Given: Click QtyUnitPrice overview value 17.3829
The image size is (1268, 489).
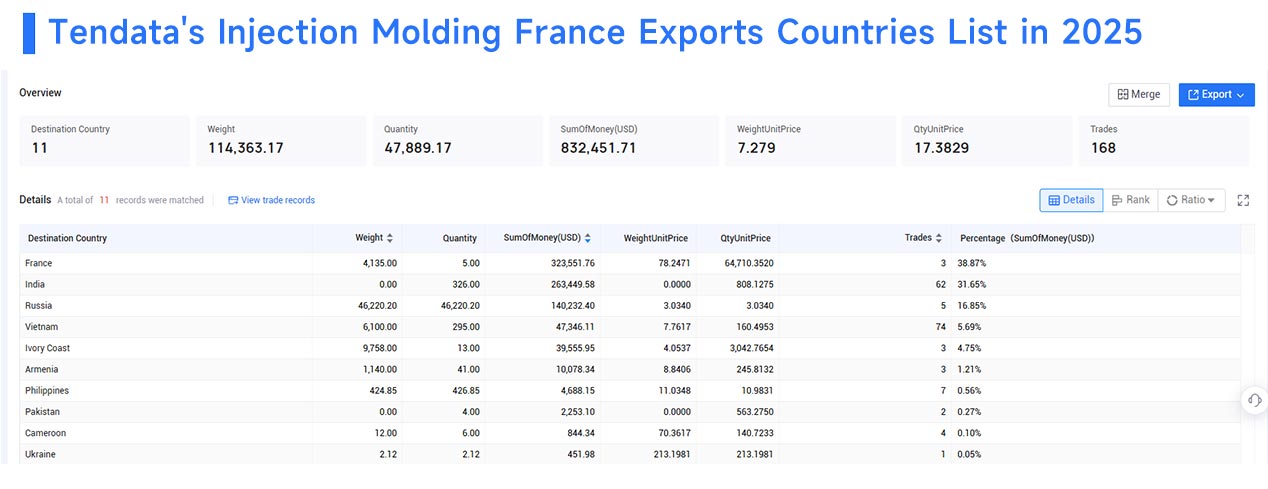Looking at the screenshot, I should (941, 148).
